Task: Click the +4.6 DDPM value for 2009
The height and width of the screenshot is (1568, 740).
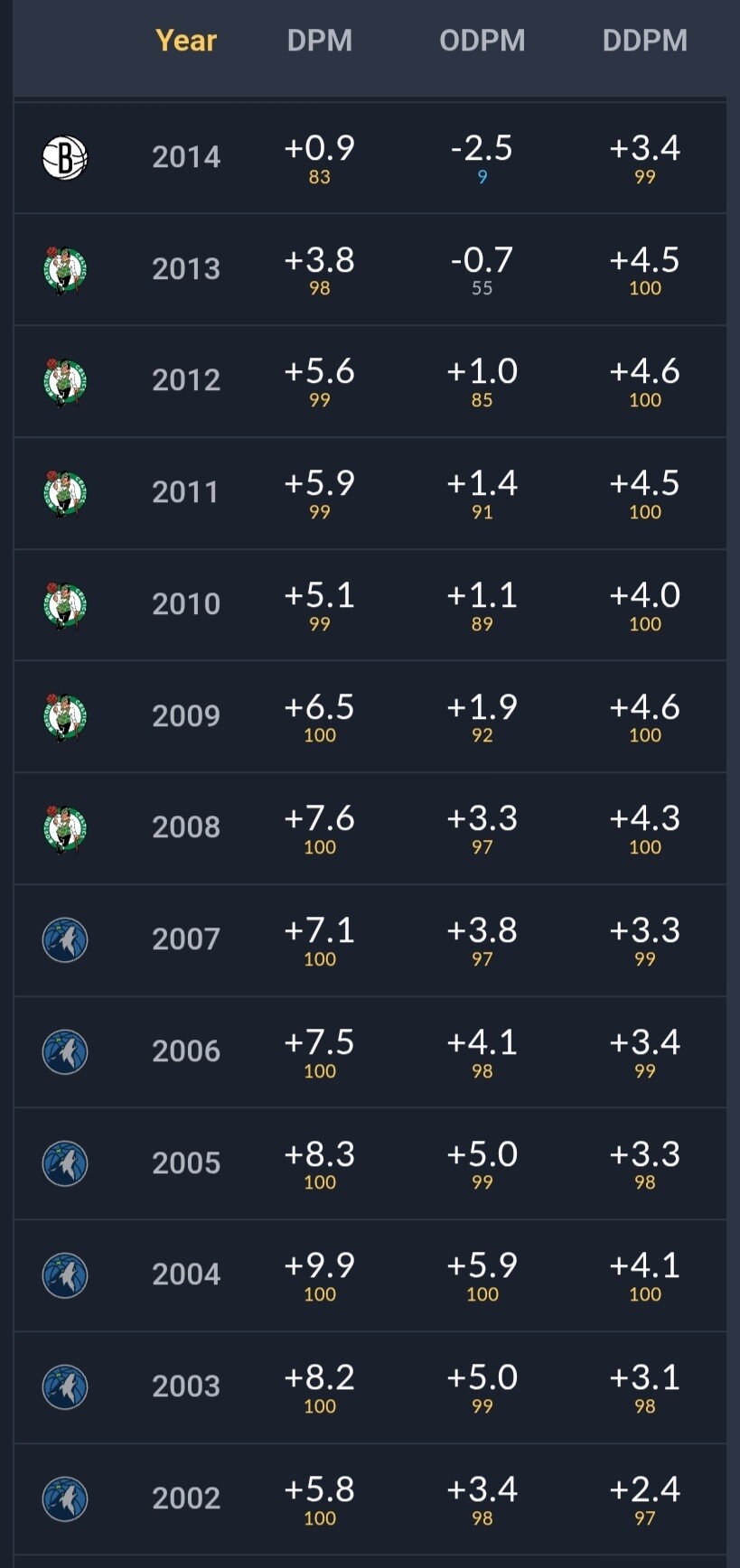Action: 645,707
